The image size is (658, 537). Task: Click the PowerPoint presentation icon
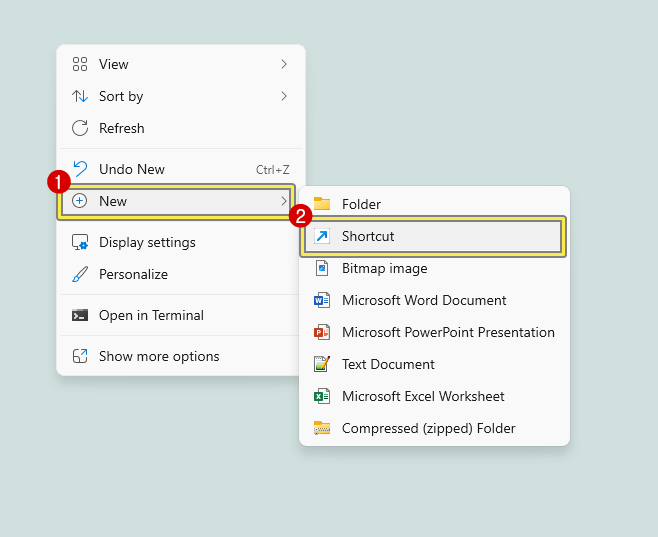[x=322, y=332]
